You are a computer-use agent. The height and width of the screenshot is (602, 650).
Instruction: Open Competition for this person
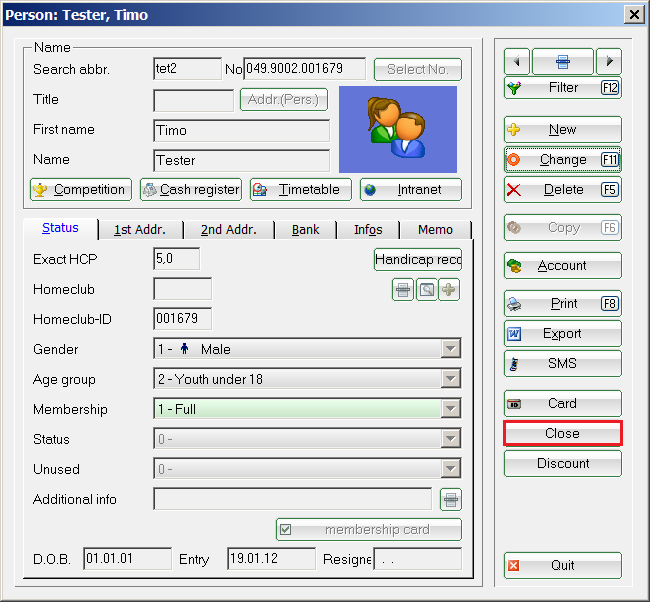pyautogui.click(x=81, y=189)
